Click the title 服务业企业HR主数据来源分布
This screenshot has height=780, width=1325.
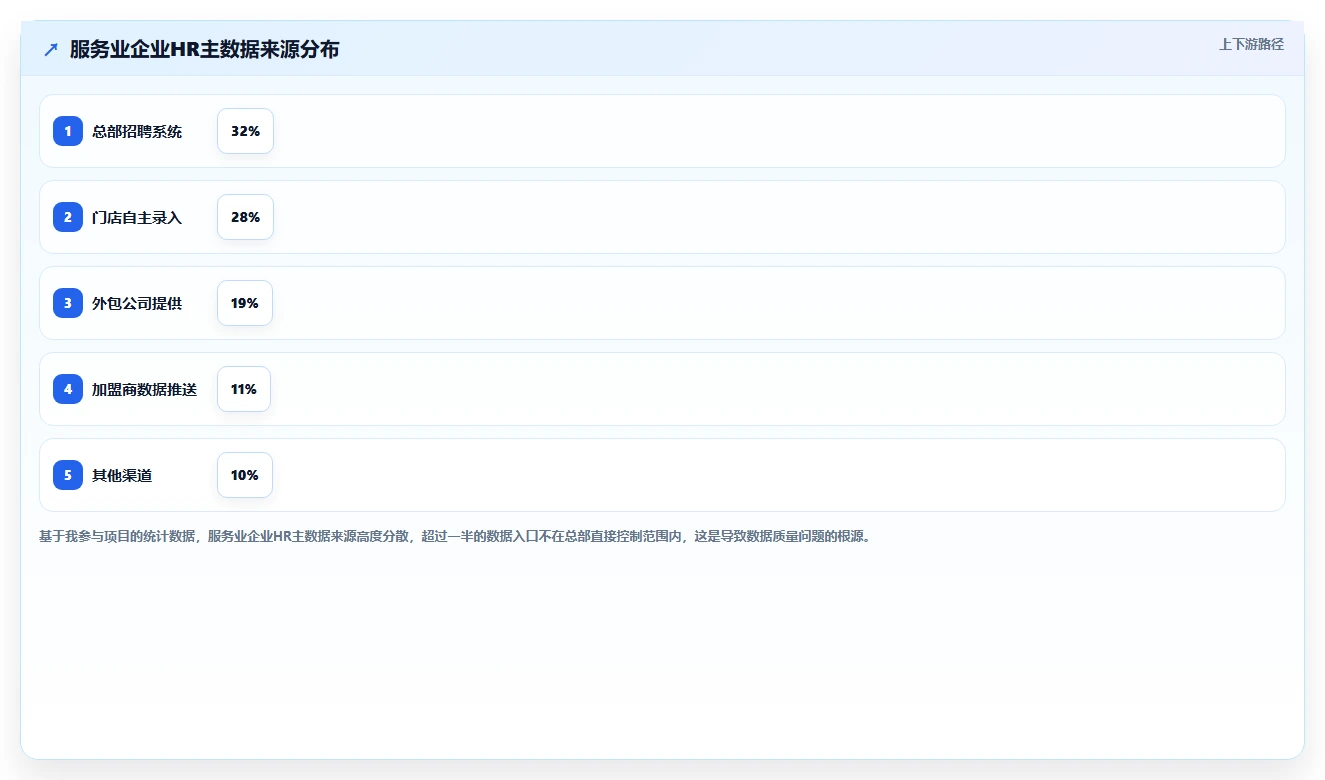(204, 49)
